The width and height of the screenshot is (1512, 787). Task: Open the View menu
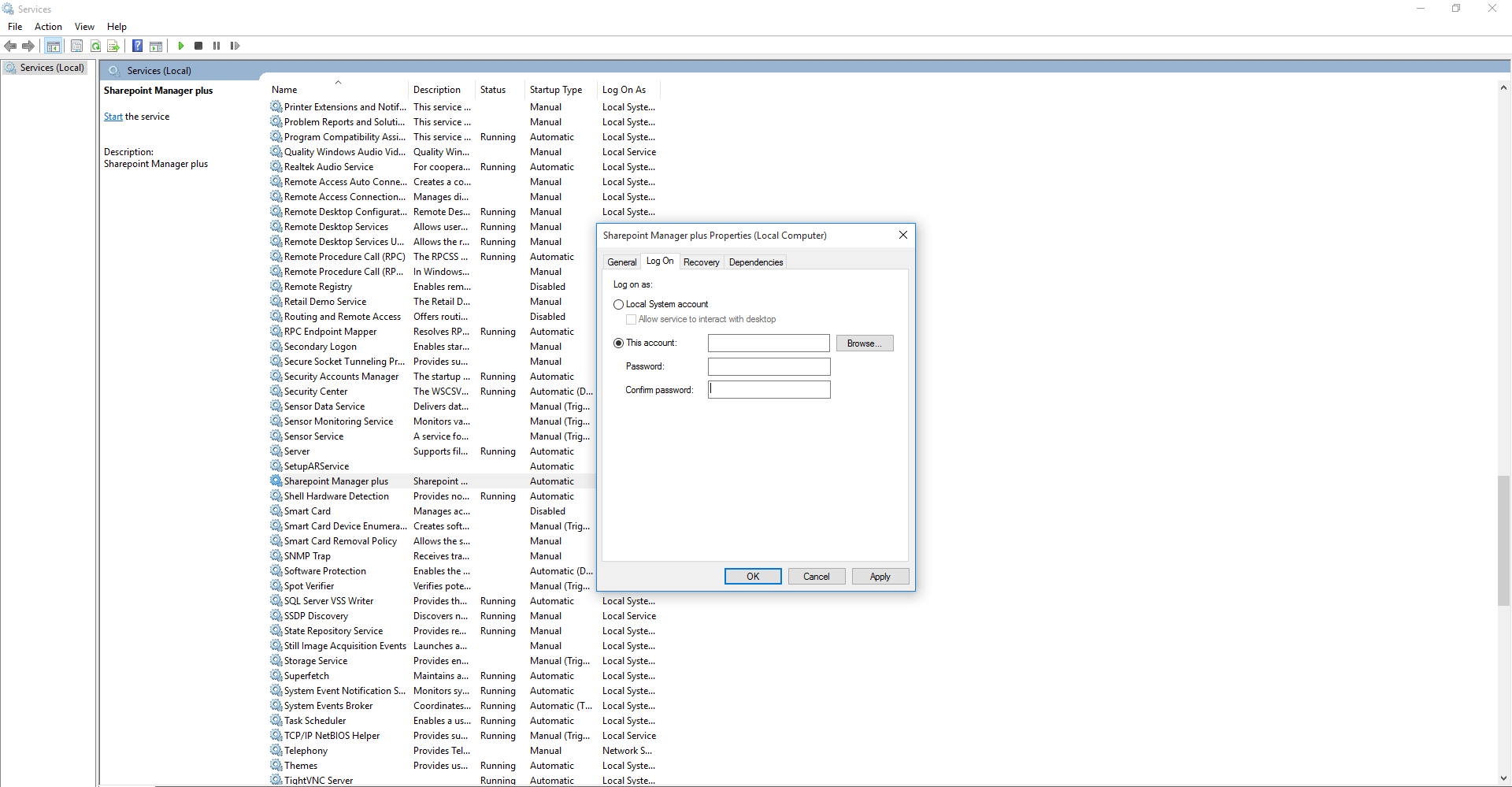[x=84, y=27]
